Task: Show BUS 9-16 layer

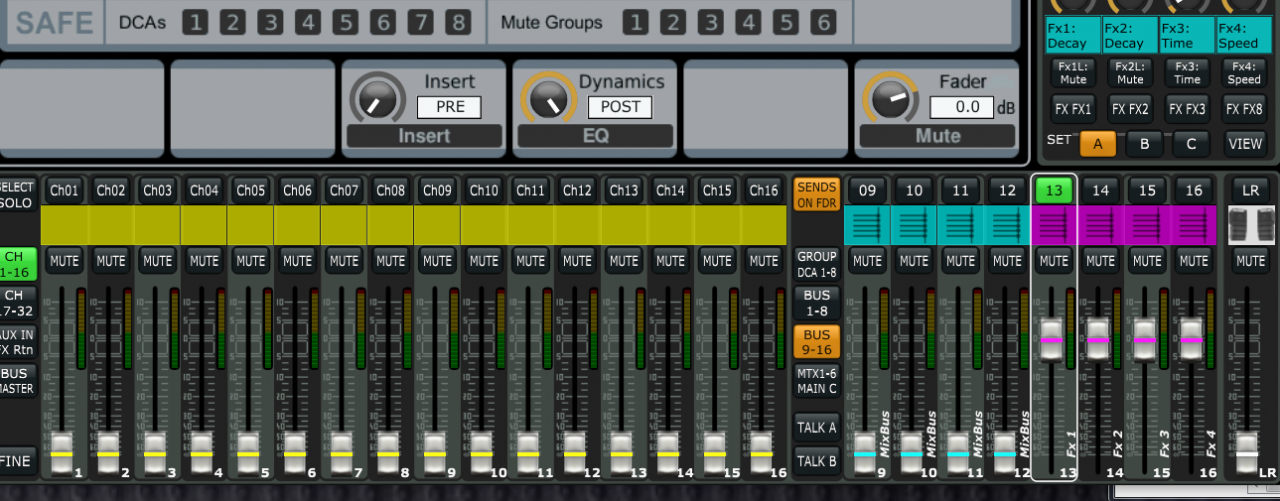Action: 817,342
